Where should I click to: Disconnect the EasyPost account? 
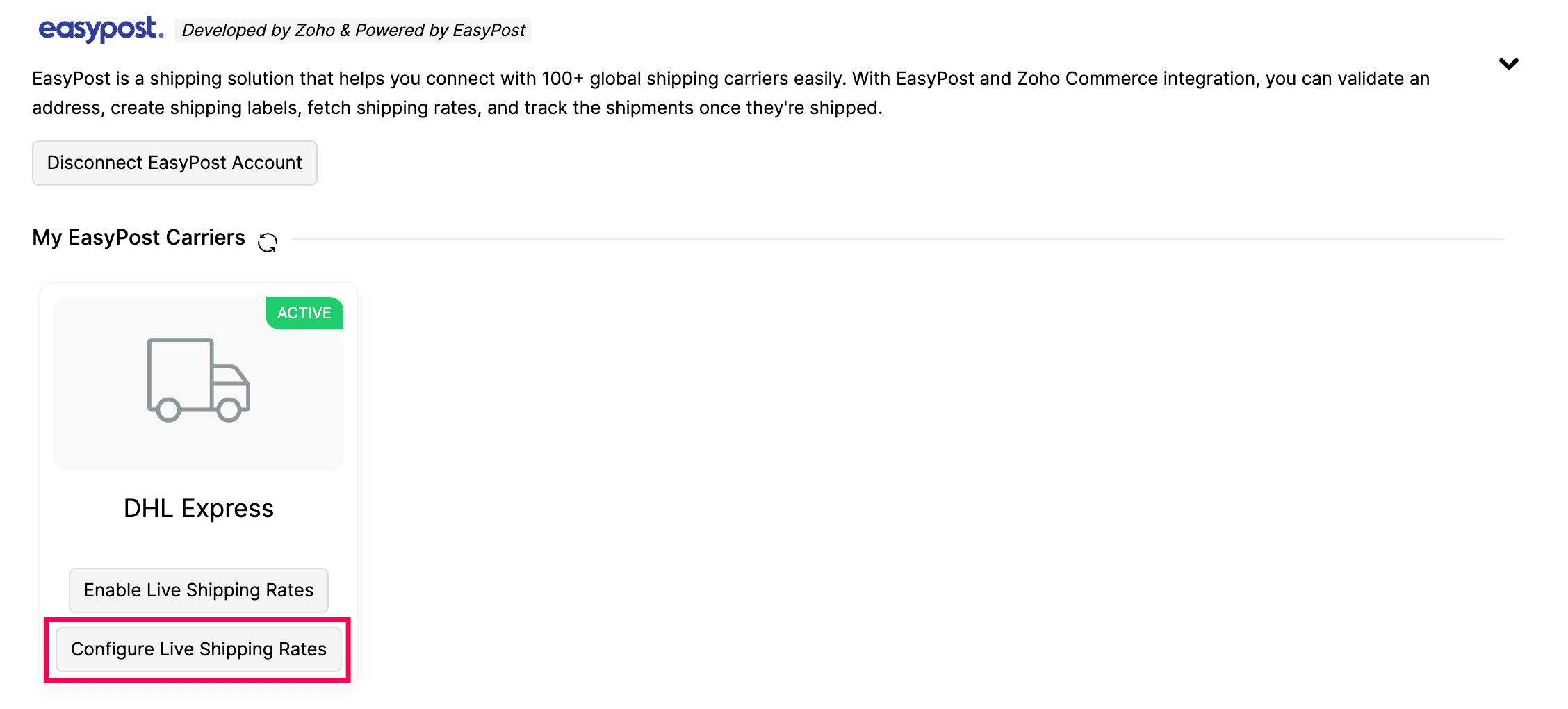pos(174,162)
